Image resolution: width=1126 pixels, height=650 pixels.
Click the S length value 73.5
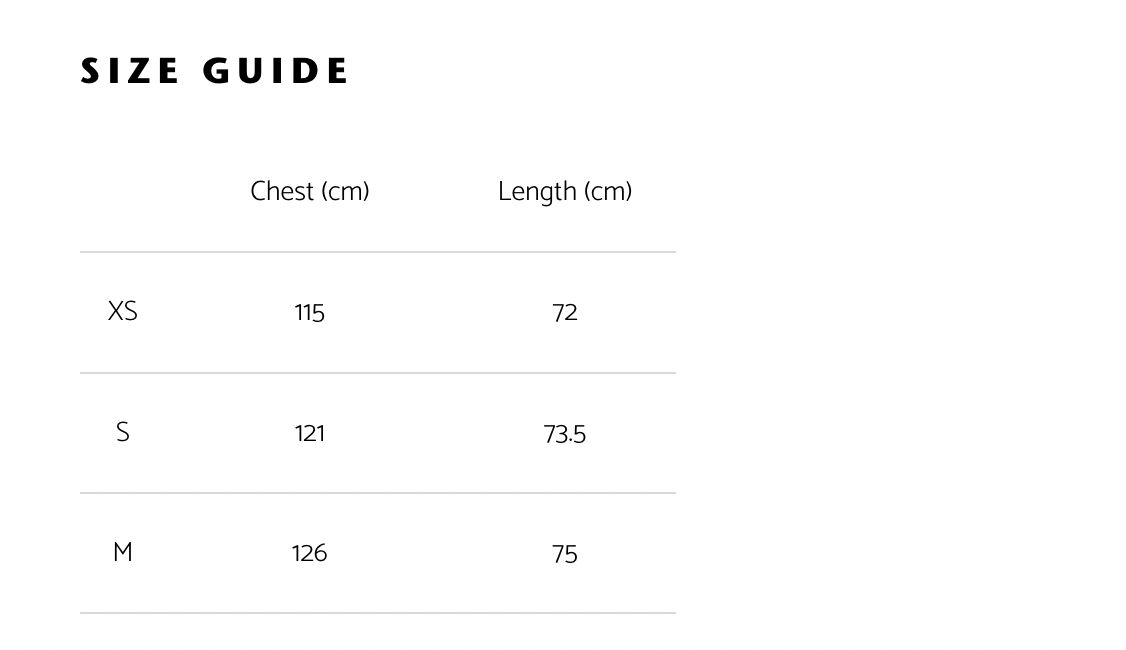click(565, 434)
